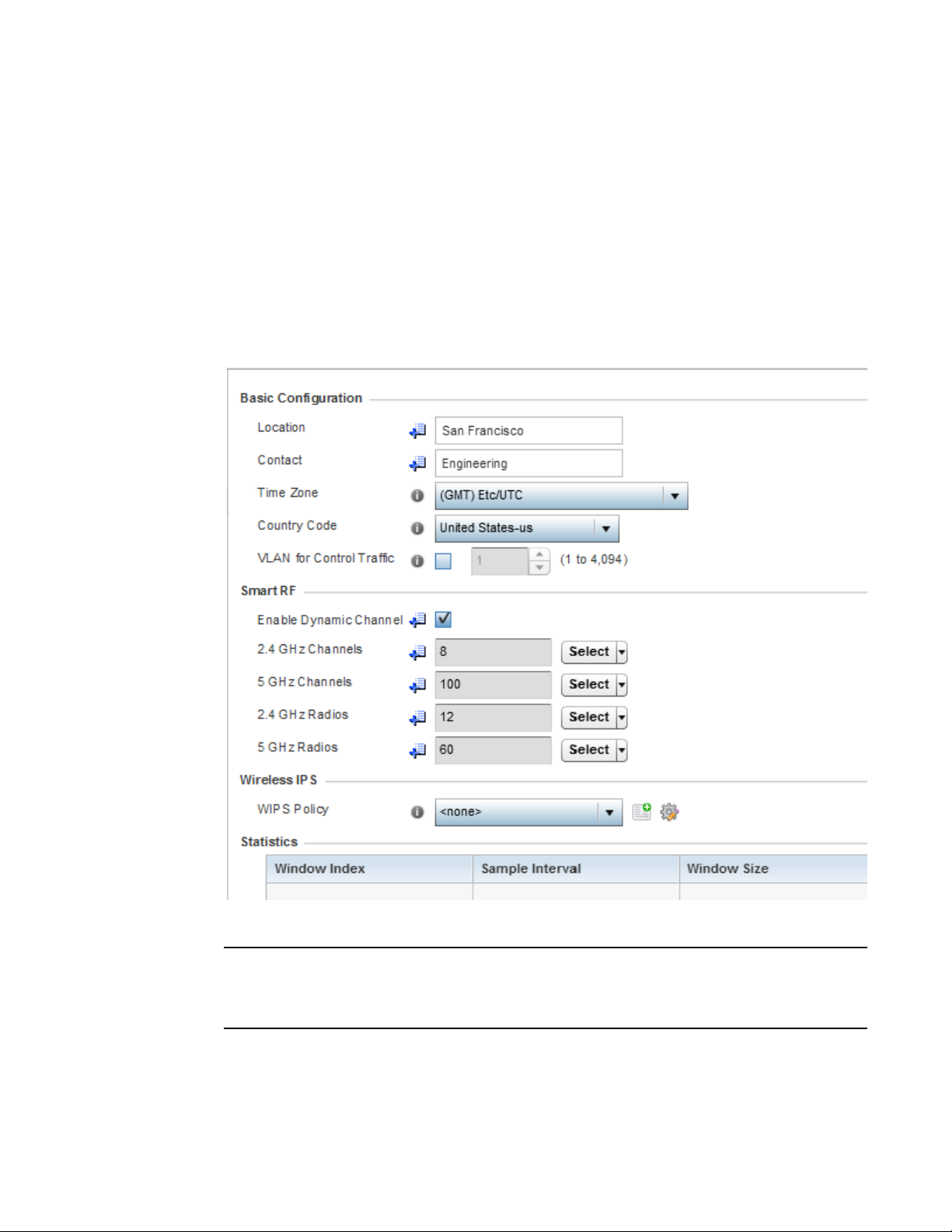Click Select button for 2.4 GHz Channels
This screenshot has height=1232, width=952.
click(x=589, y=652)
